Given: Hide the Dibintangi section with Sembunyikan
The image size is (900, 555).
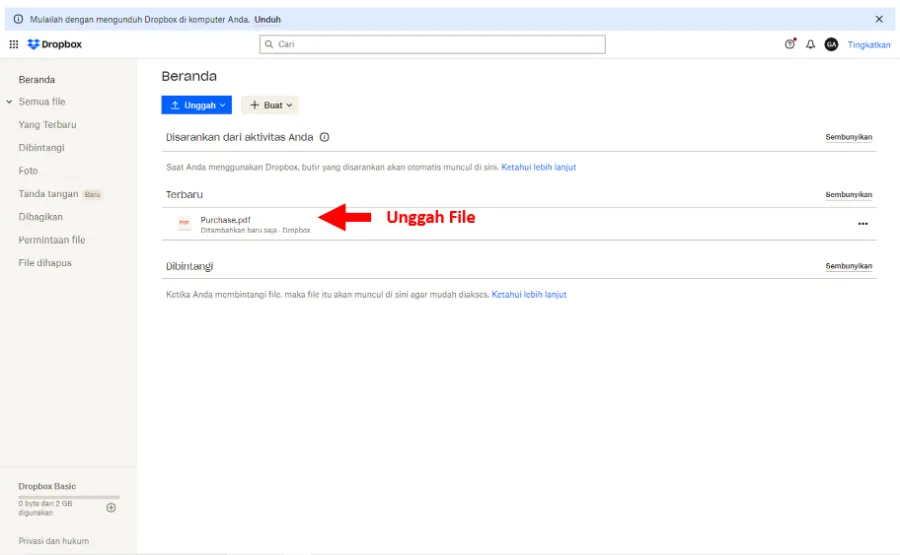Looking at the screenshot, I should tap(848, 266).
